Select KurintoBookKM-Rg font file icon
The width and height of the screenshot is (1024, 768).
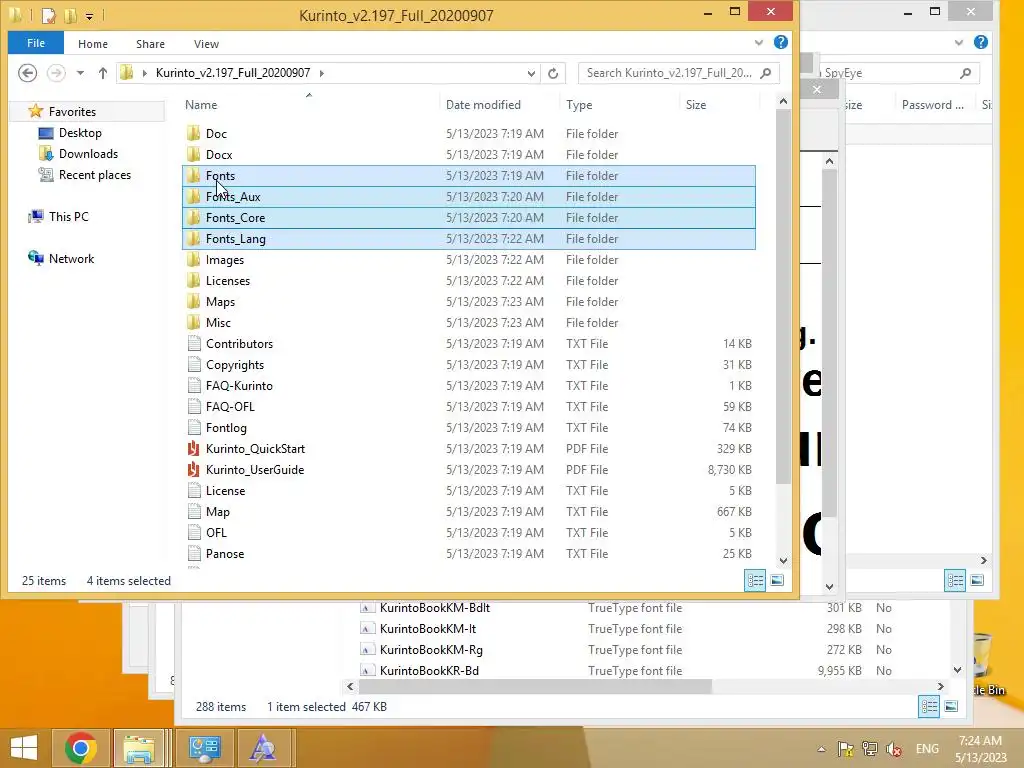(x=367, y=649)
